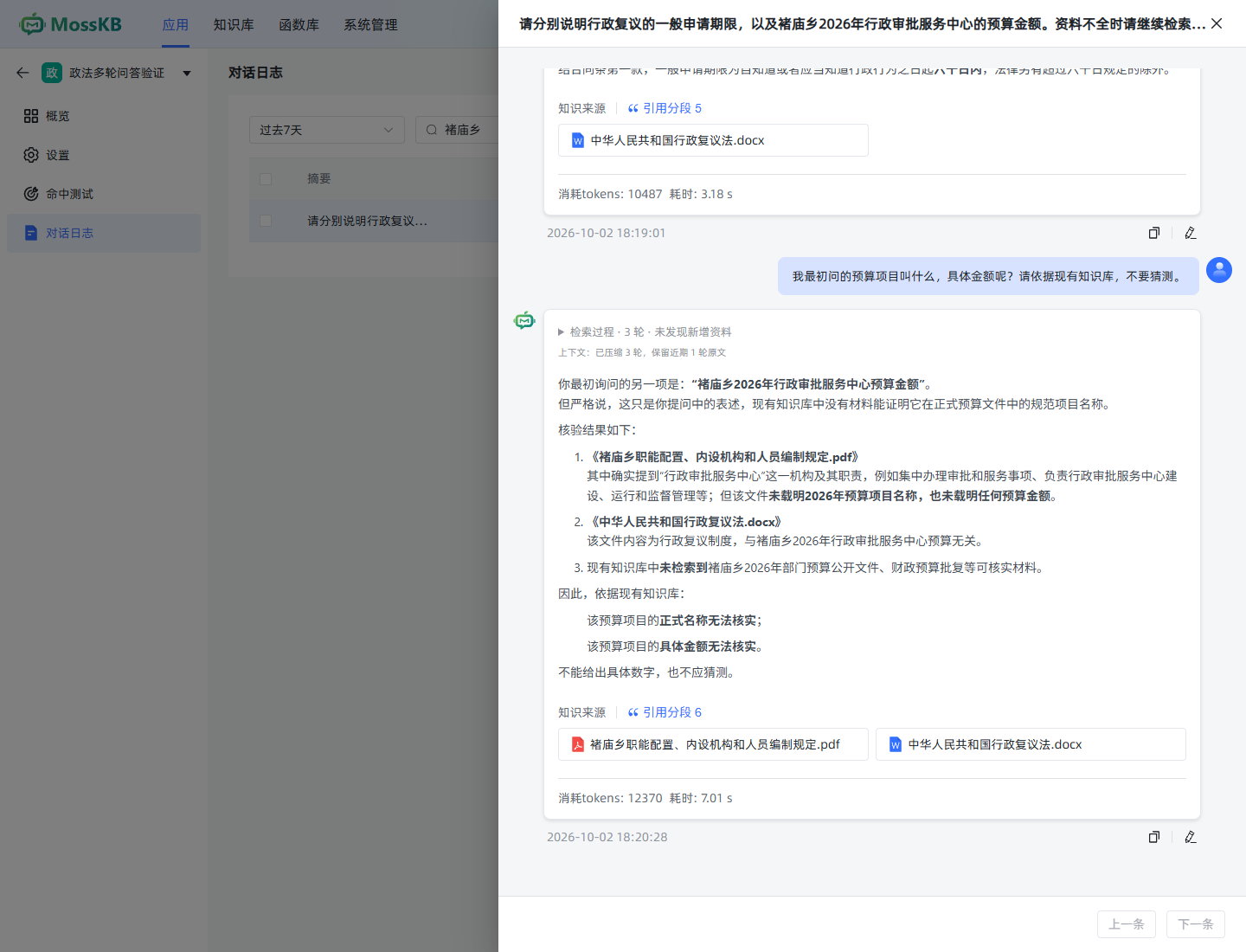This screenshot has height=952, width=1246.
Task: Open the 概览 overview icon in sidebar
Action: 31,116
